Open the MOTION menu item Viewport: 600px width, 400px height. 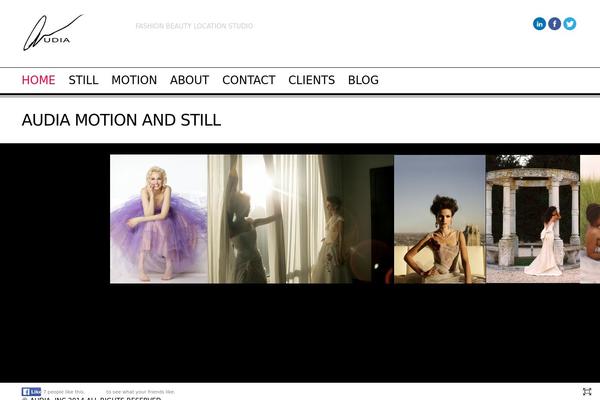click(x=134, y=80)
